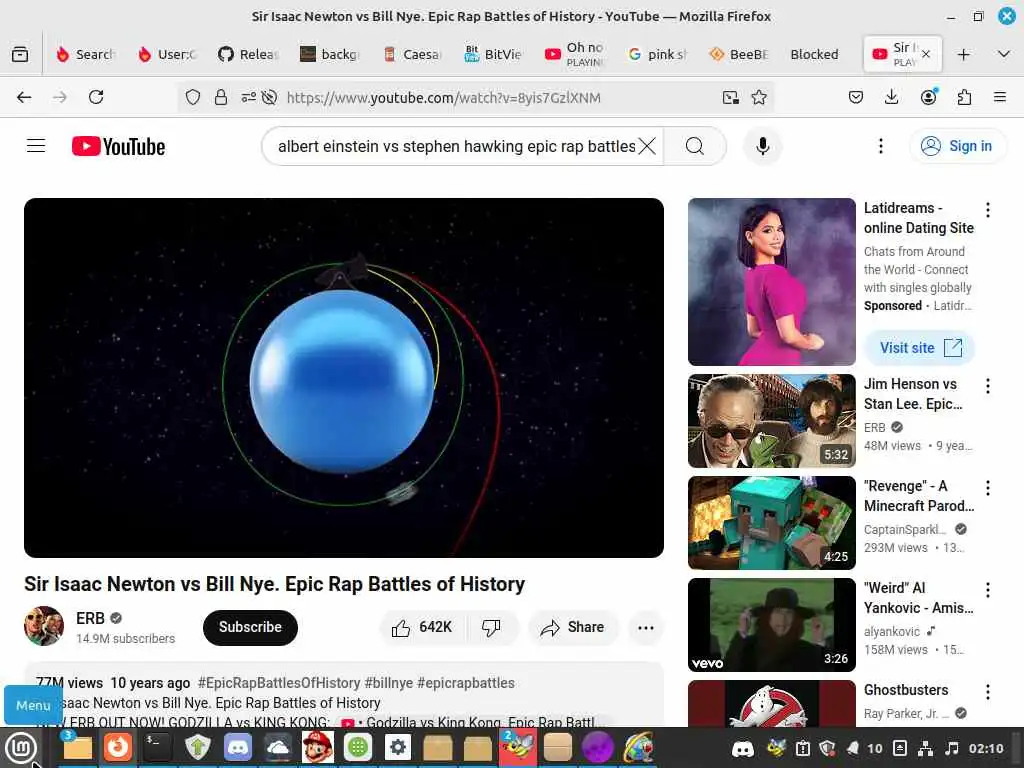Image resolution: width=1024 pixels, height=768 pixels.
Task: Clear the YouTube search query
Action: (647, 146)
